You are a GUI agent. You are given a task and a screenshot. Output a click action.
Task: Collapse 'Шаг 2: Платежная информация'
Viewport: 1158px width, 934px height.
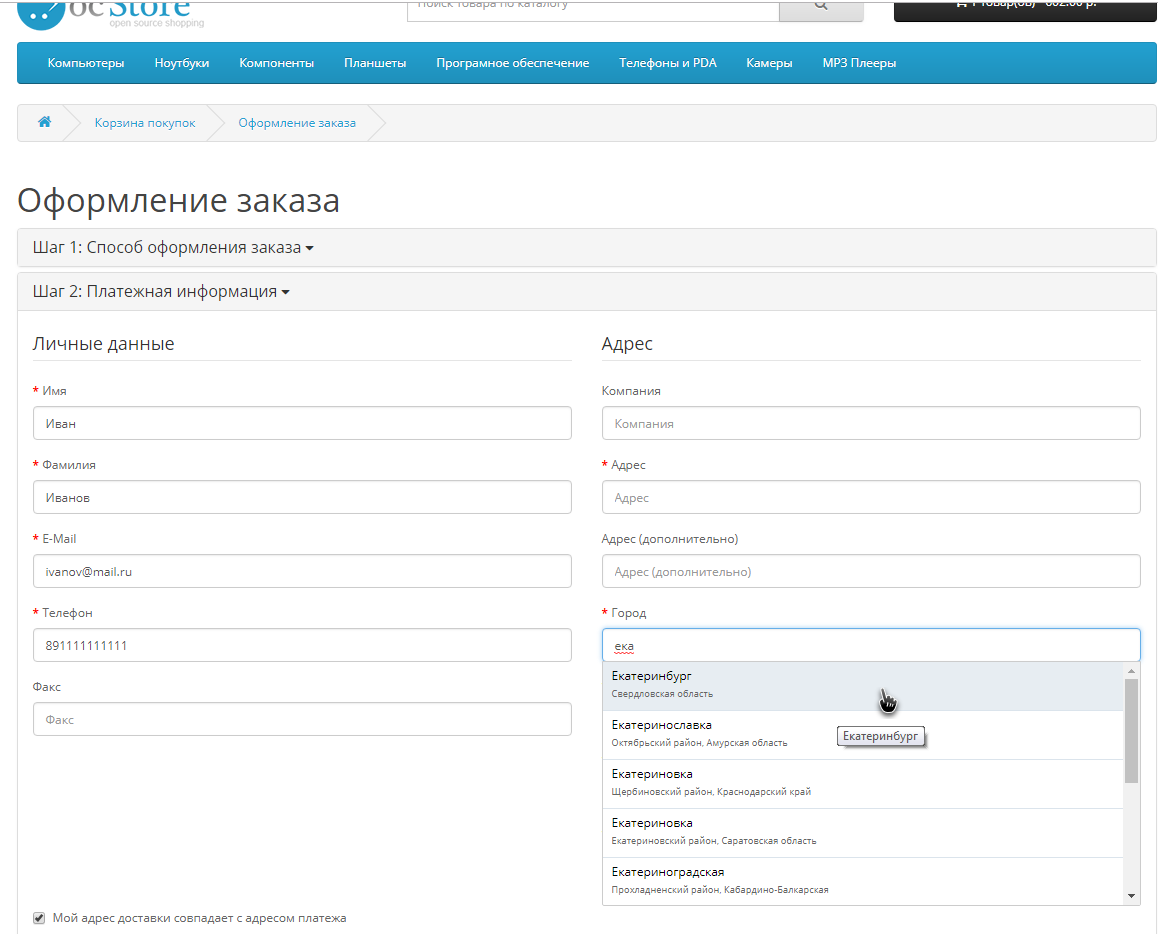point(160,292)
